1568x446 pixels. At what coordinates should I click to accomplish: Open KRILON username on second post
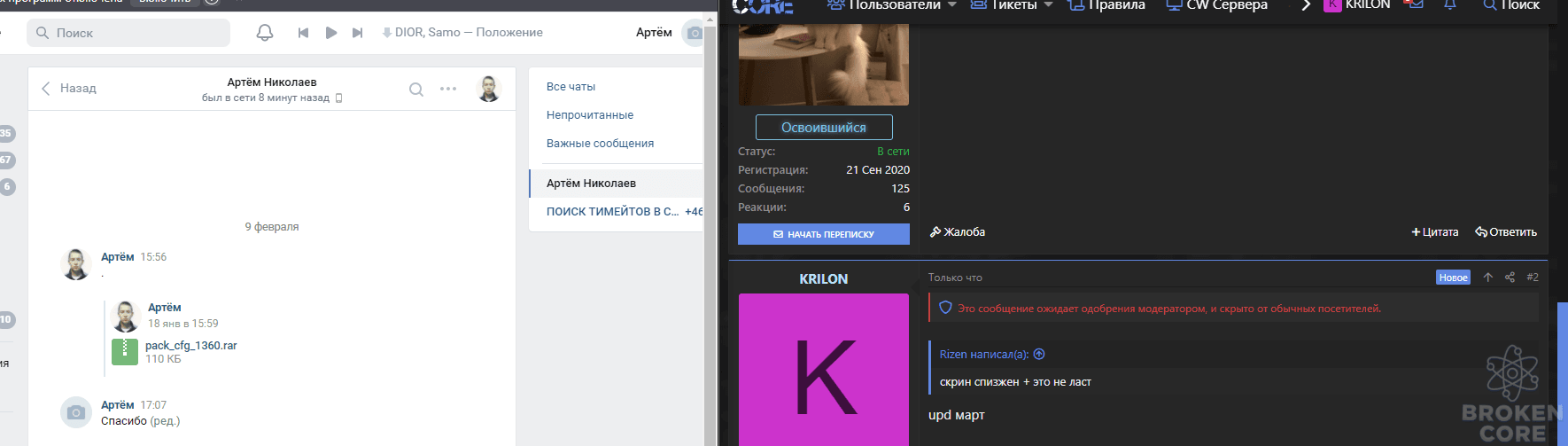pos(824,279)
